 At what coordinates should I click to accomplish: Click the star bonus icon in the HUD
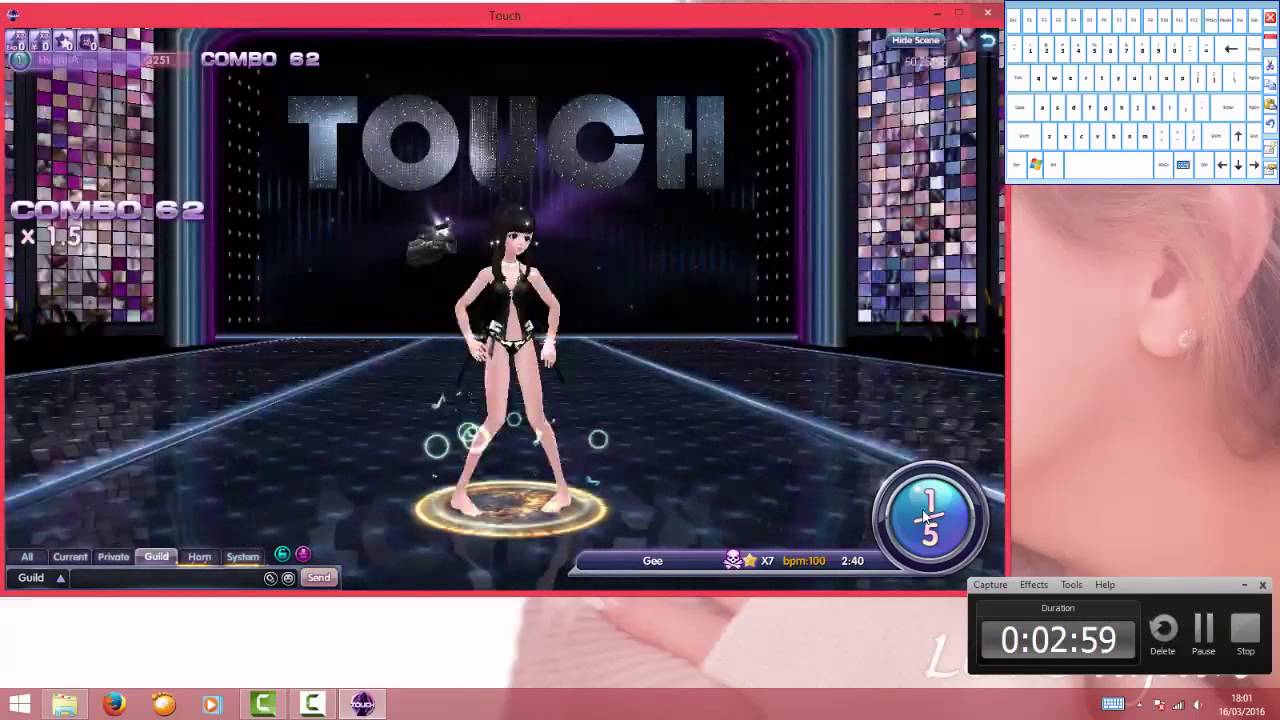point(64,41)
